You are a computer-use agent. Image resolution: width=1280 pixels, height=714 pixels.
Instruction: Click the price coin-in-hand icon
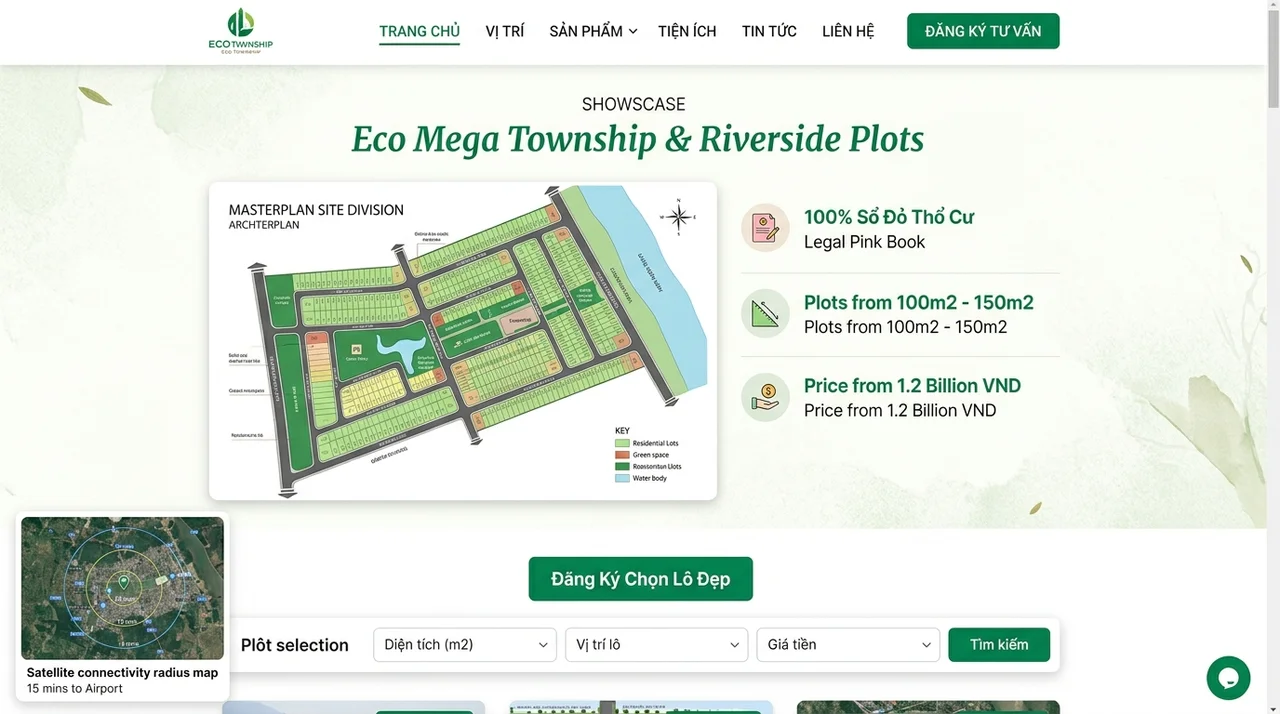[765, 397]
